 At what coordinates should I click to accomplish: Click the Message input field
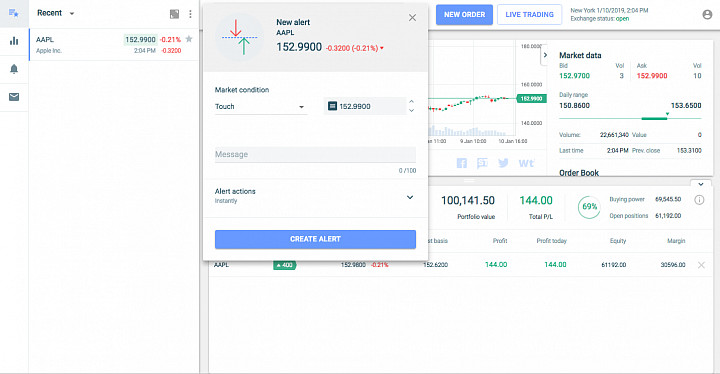pos(315,154)
